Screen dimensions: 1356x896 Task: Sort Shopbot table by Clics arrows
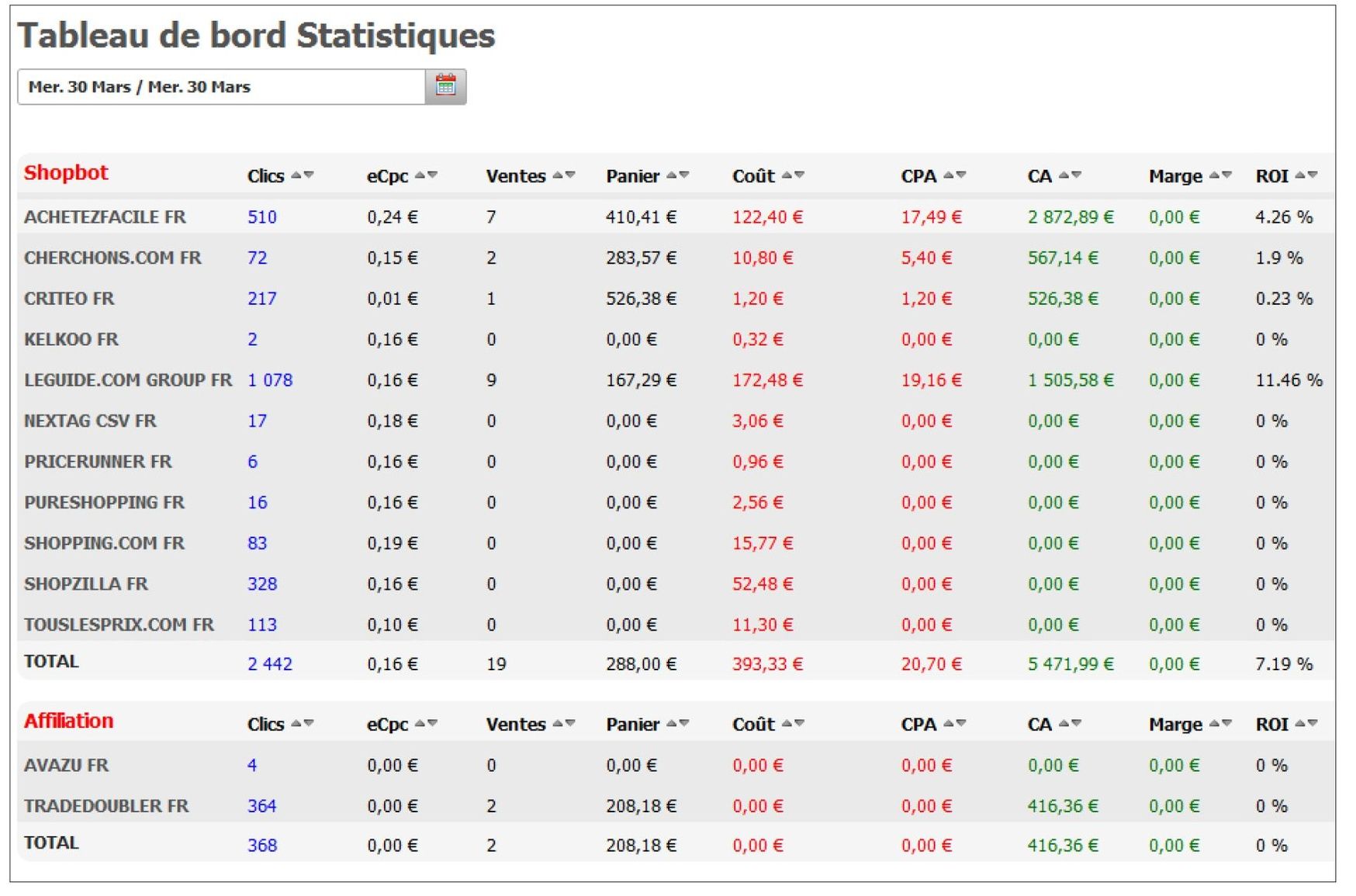[303, 176]
